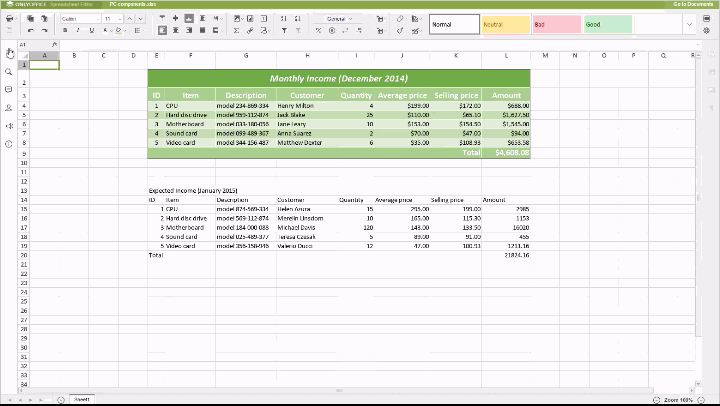Toggle justified alignment
720x406 pixels.
coord(202,31)
